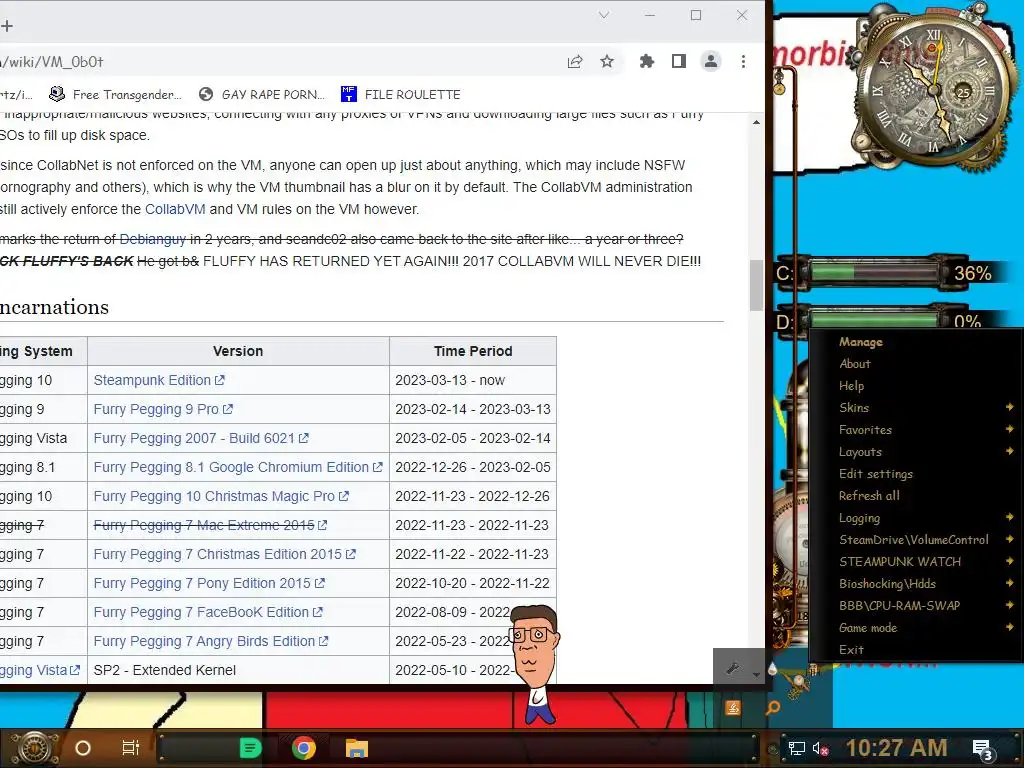Choose Help in the Rainmeter menu

916,386
